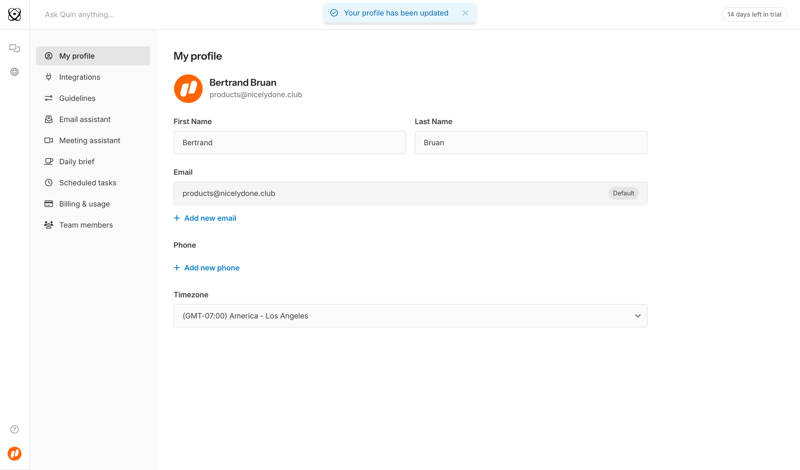Image resolution: width=800 pixels, height=470 pixels.
Task: Click the globe icon in left rail
Action: point(14,72)
